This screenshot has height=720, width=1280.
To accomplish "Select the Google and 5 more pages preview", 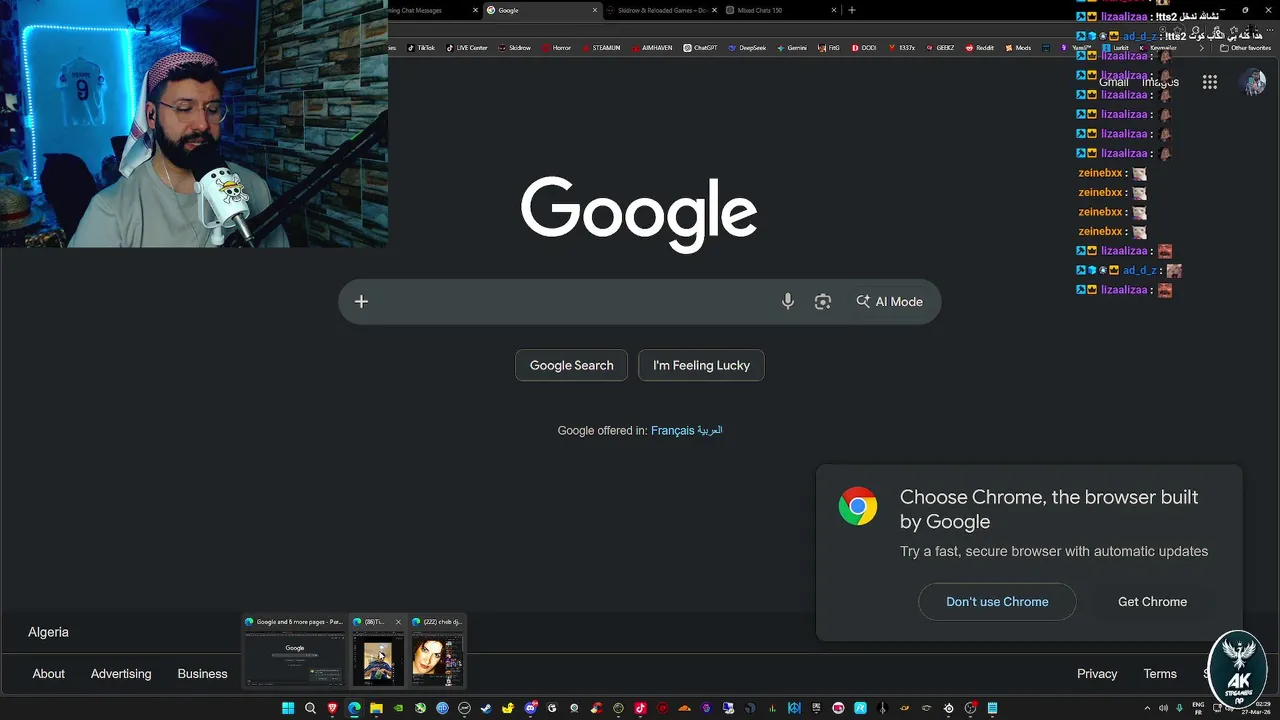I will 295,651.
